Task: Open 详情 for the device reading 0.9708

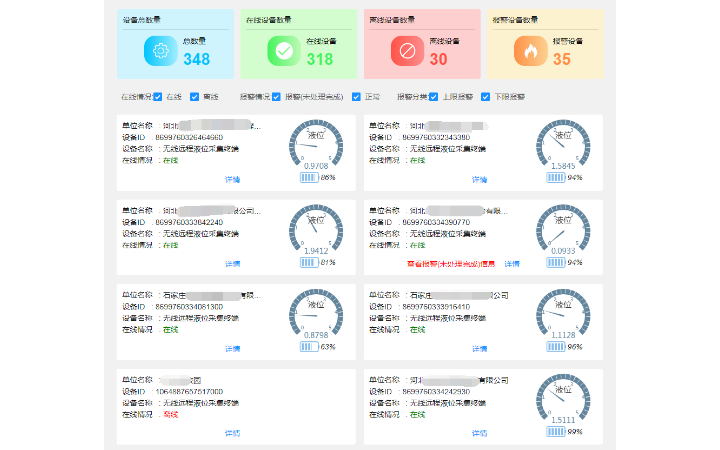Action: (232, 180)
